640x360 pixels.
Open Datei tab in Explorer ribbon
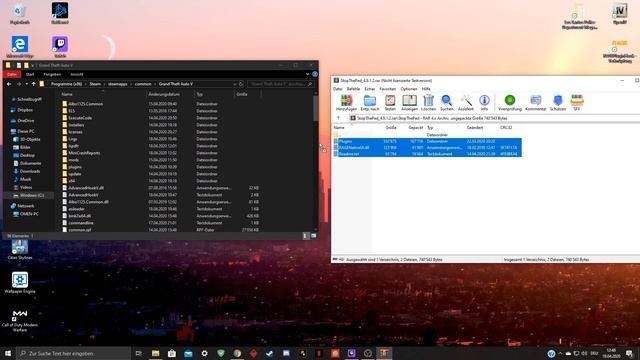(11, 74)
